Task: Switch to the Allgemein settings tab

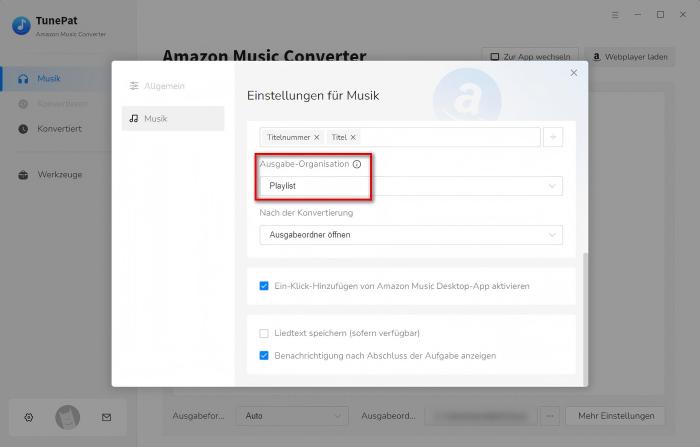Action: point(173,86)
